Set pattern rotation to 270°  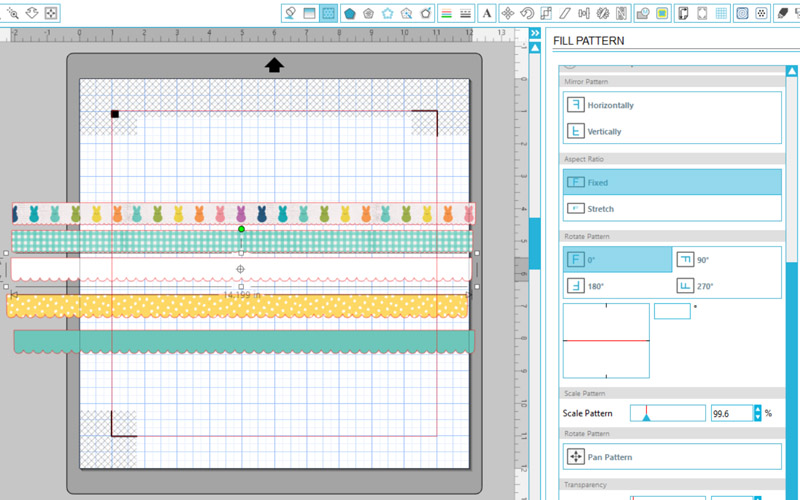tap(727, 286)
